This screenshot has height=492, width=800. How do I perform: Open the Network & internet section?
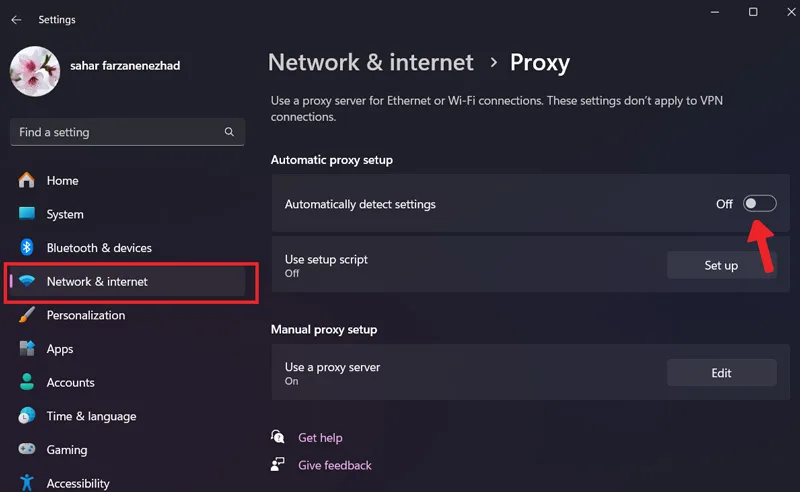[97, 282]
